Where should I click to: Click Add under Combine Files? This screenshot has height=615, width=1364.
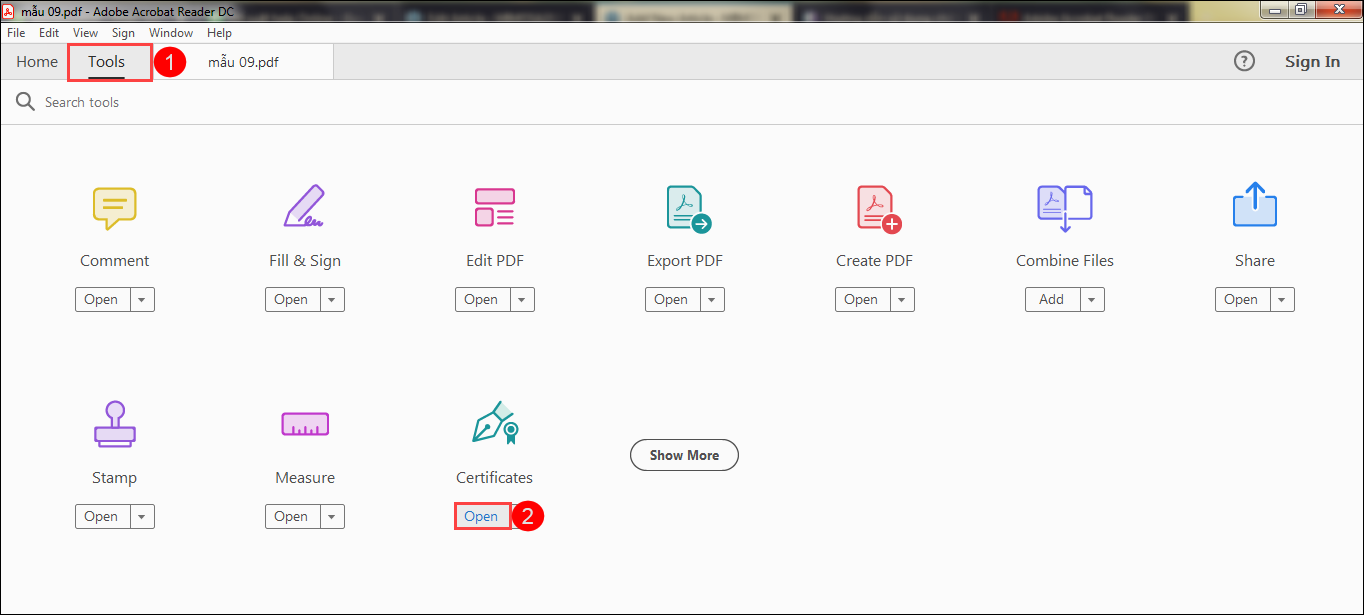coord(1052,299)
